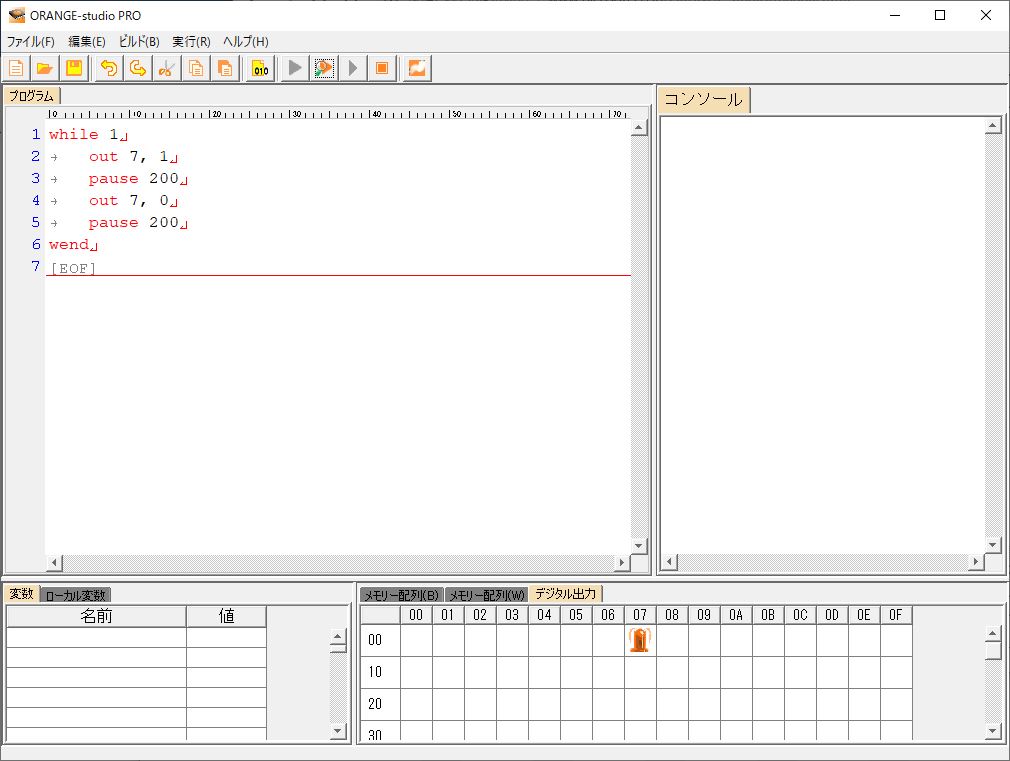Image resolution: width=1010 pixels, height=761 pixels.
Task: Switch to the メモリー配列(W) tab
Action: tap(486, 595)
